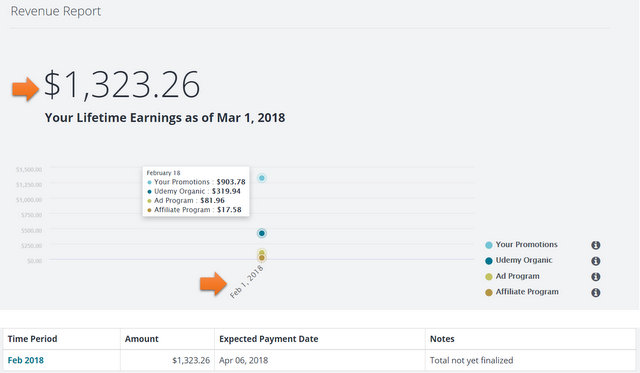Select the Udemy Organic data point on chart
The height and width of the screenshot is (373, 640).
pyautogui.click(x=262, y=233)
